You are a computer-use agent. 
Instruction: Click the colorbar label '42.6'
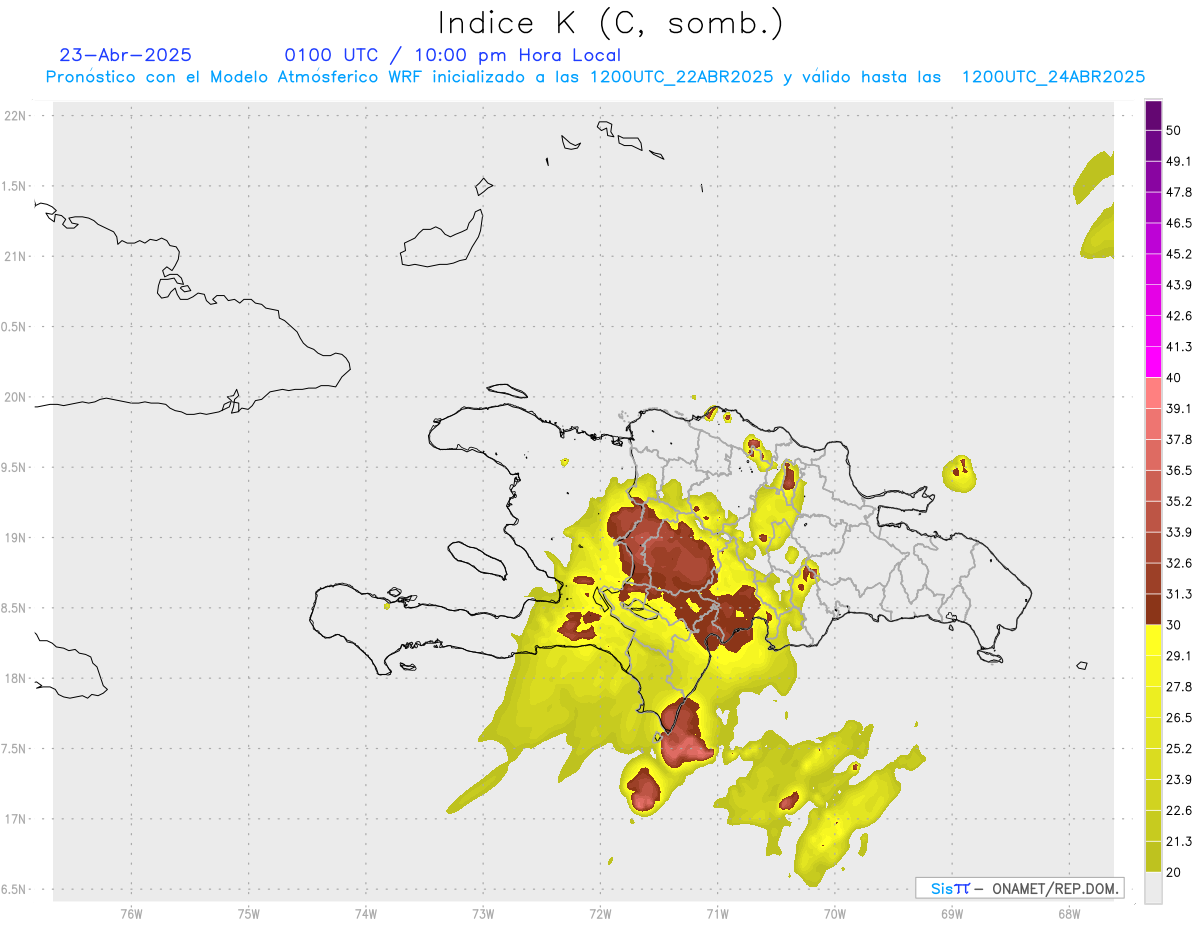1179,316
